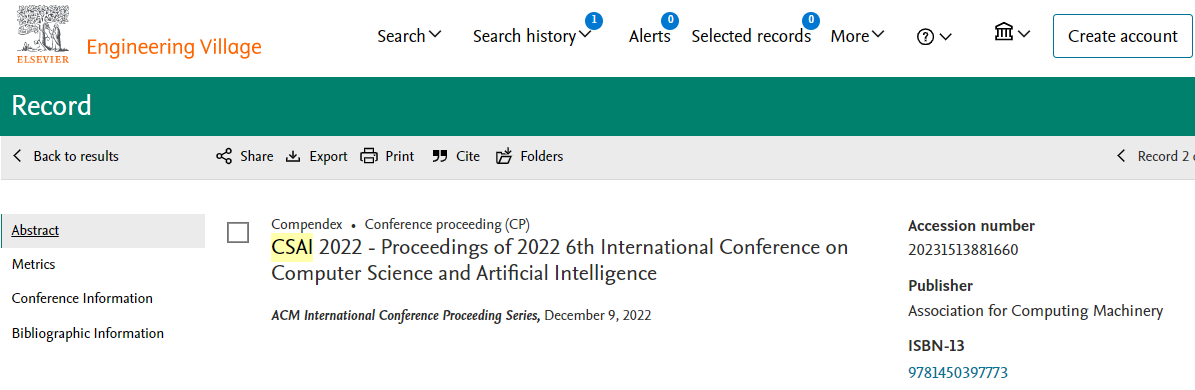Click publisher Association for Computing Machinery
This screenshot has width=1195, height=390.
pos(1036,311)
